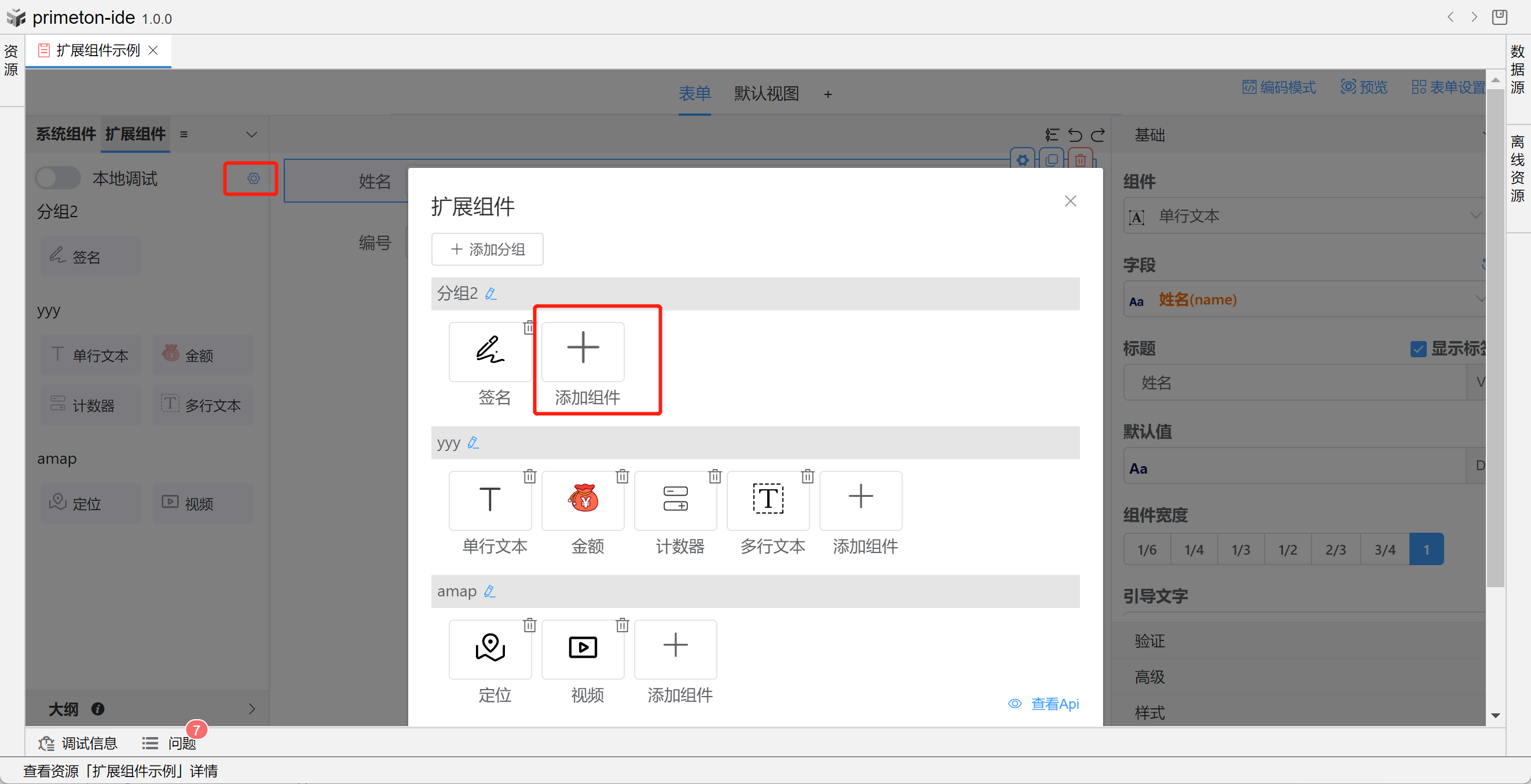Click 添加组件 plus in yyy group
Screen dimensions: 1531x784
tap(860, 499)
